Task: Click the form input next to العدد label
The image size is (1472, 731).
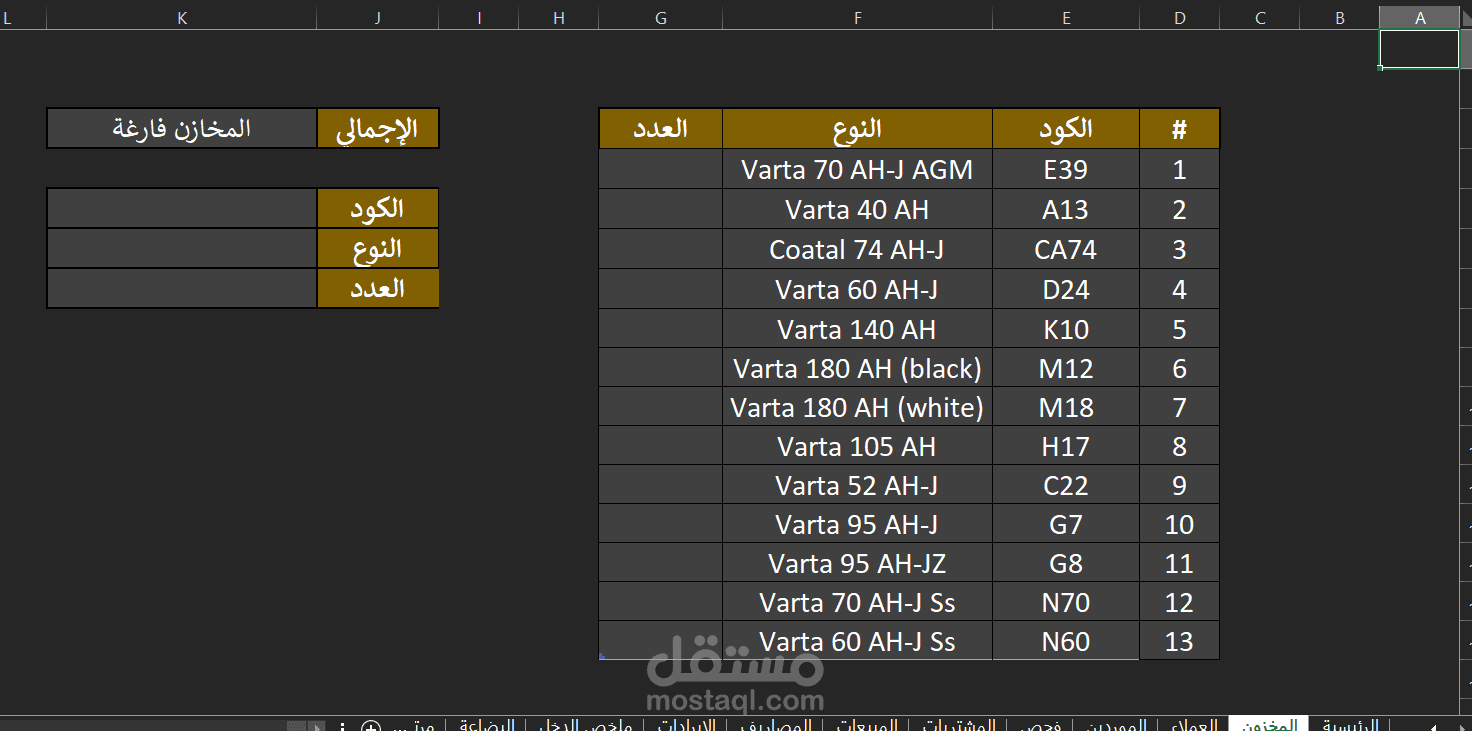Action: [182, 288]
